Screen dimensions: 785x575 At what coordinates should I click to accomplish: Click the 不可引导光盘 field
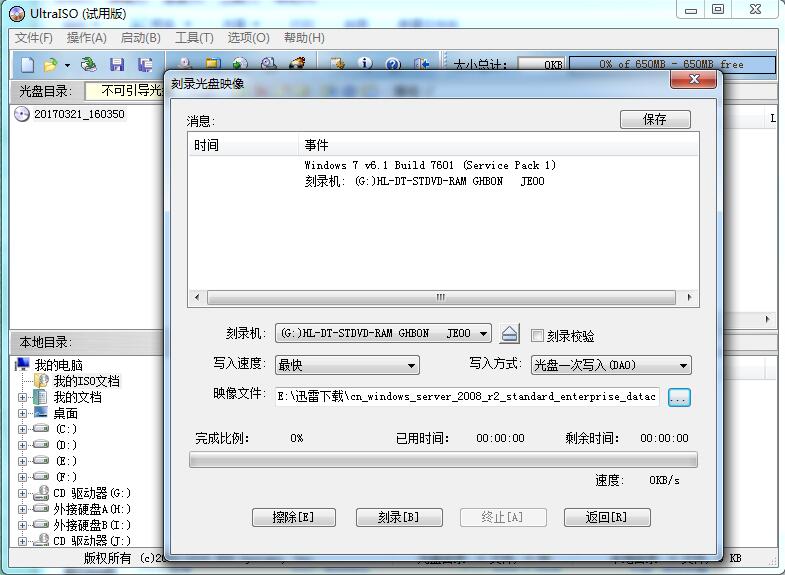125,91
